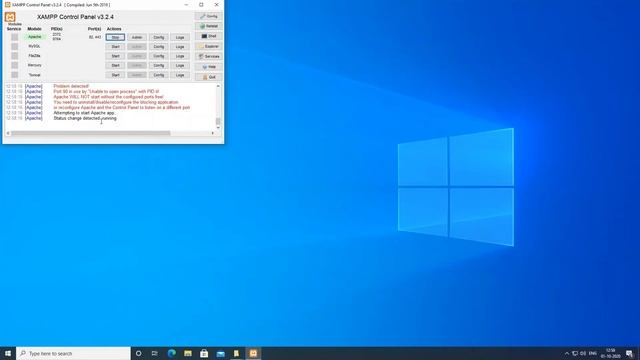Toggle Mercury service install checkbox
Image resolution: width=640 pixels, height=360 pixels.
tap(14, 65)
